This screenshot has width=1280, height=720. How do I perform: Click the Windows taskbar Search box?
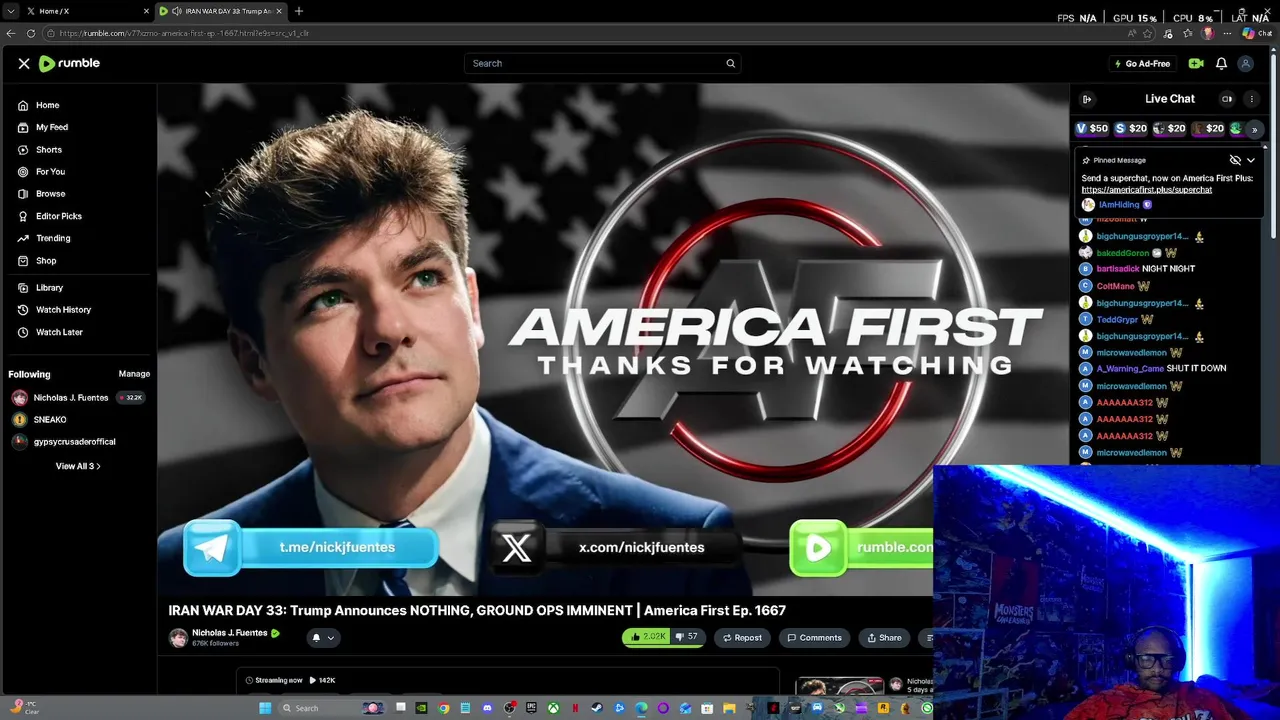[330, 708]
